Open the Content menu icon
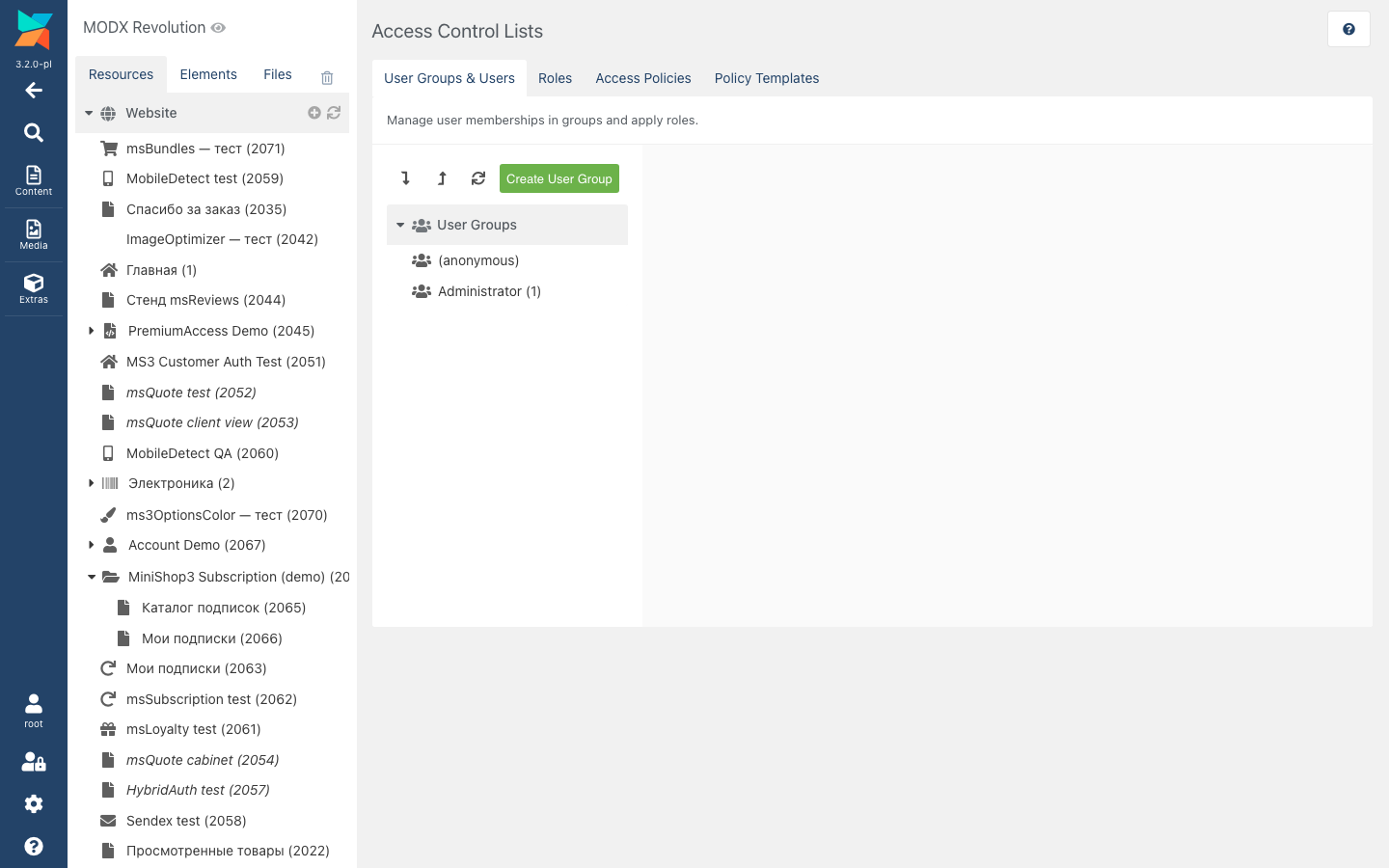 (34, 180)
